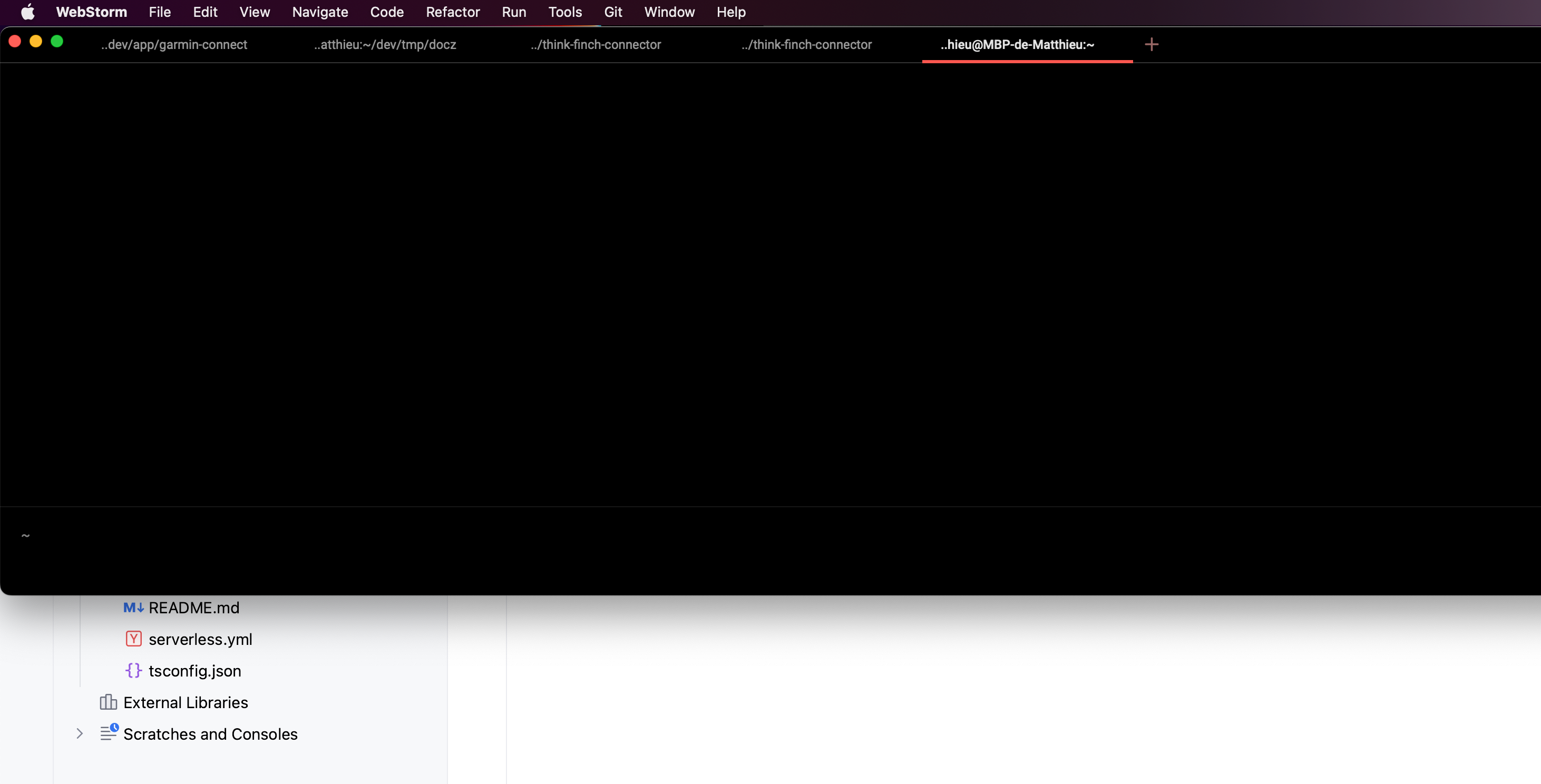Viewport: 1541px width, 784px height.
Task: Open a new terminal tab with the plus icon
Action: 1151,44
